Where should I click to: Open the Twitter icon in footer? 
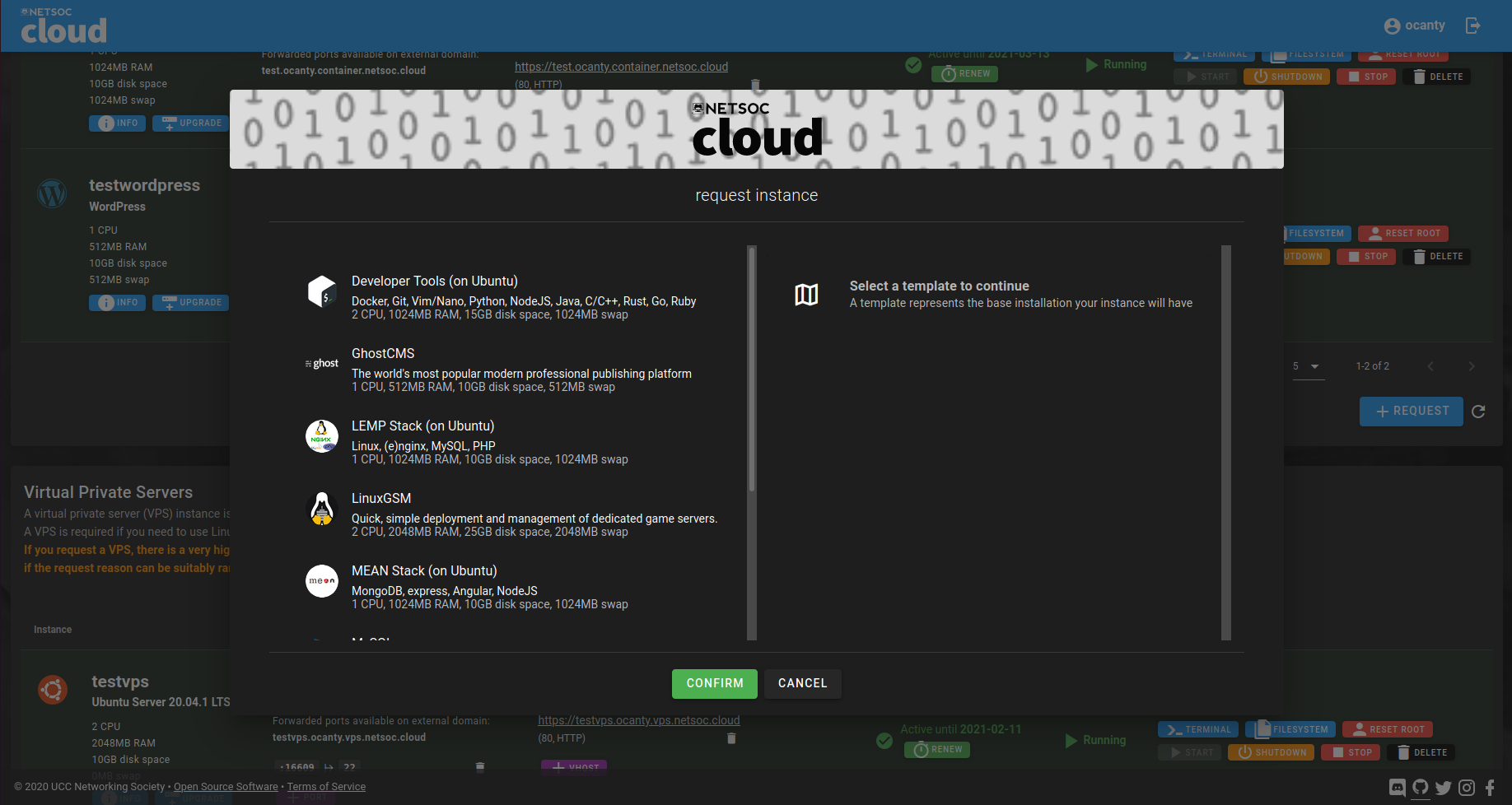[x=1444, y=788]
